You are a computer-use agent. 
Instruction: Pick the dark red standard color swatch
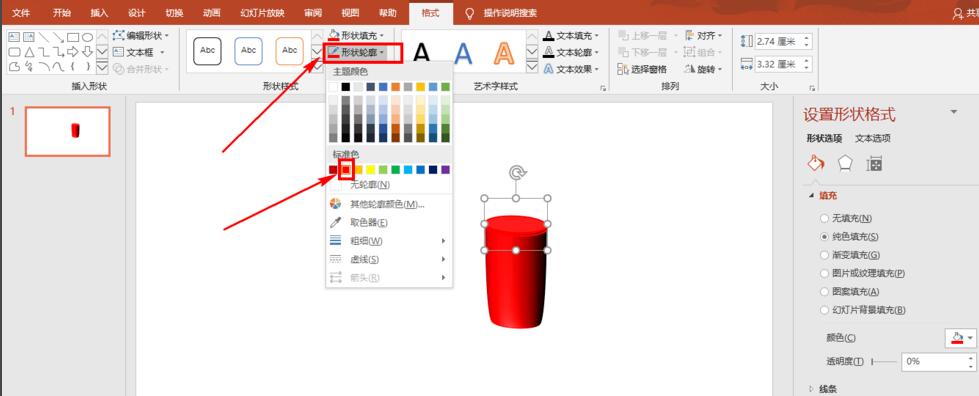click(x=333, y=169)
